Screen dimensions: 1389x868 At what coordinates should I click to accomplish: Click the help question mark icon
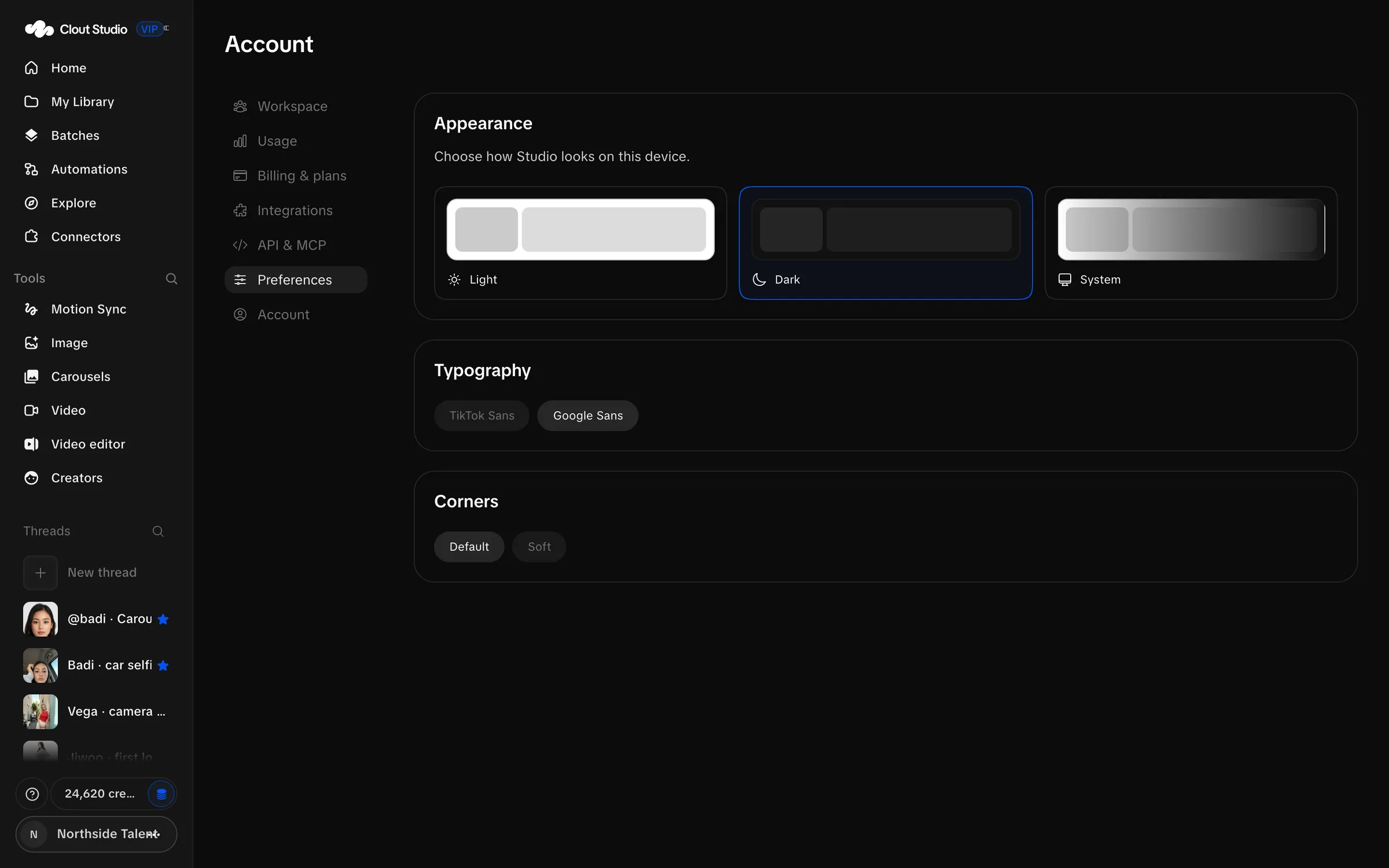pos(32,794)
